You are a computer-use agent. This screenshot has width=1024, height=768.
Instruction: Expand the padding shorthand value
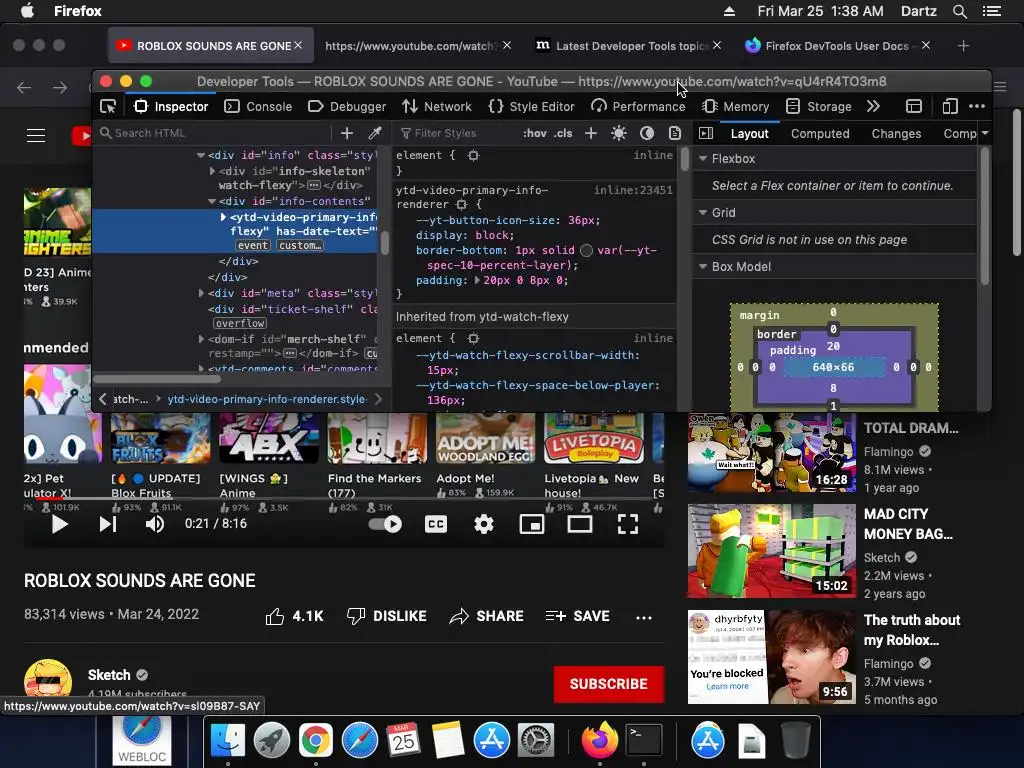click(x=477, y=280)
